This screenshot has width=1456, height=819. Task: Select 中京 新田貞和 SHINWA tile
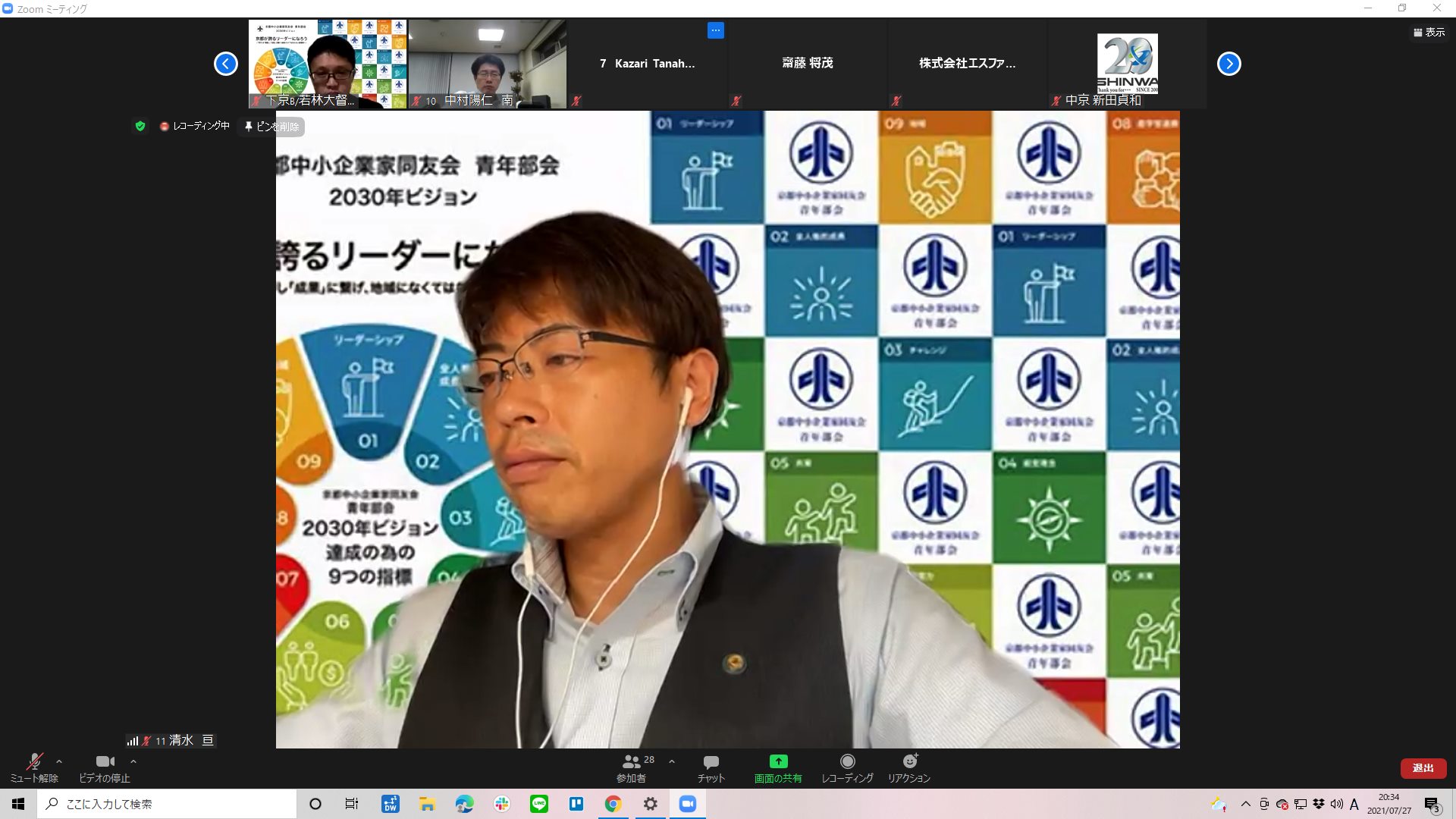pos(1128,64)
